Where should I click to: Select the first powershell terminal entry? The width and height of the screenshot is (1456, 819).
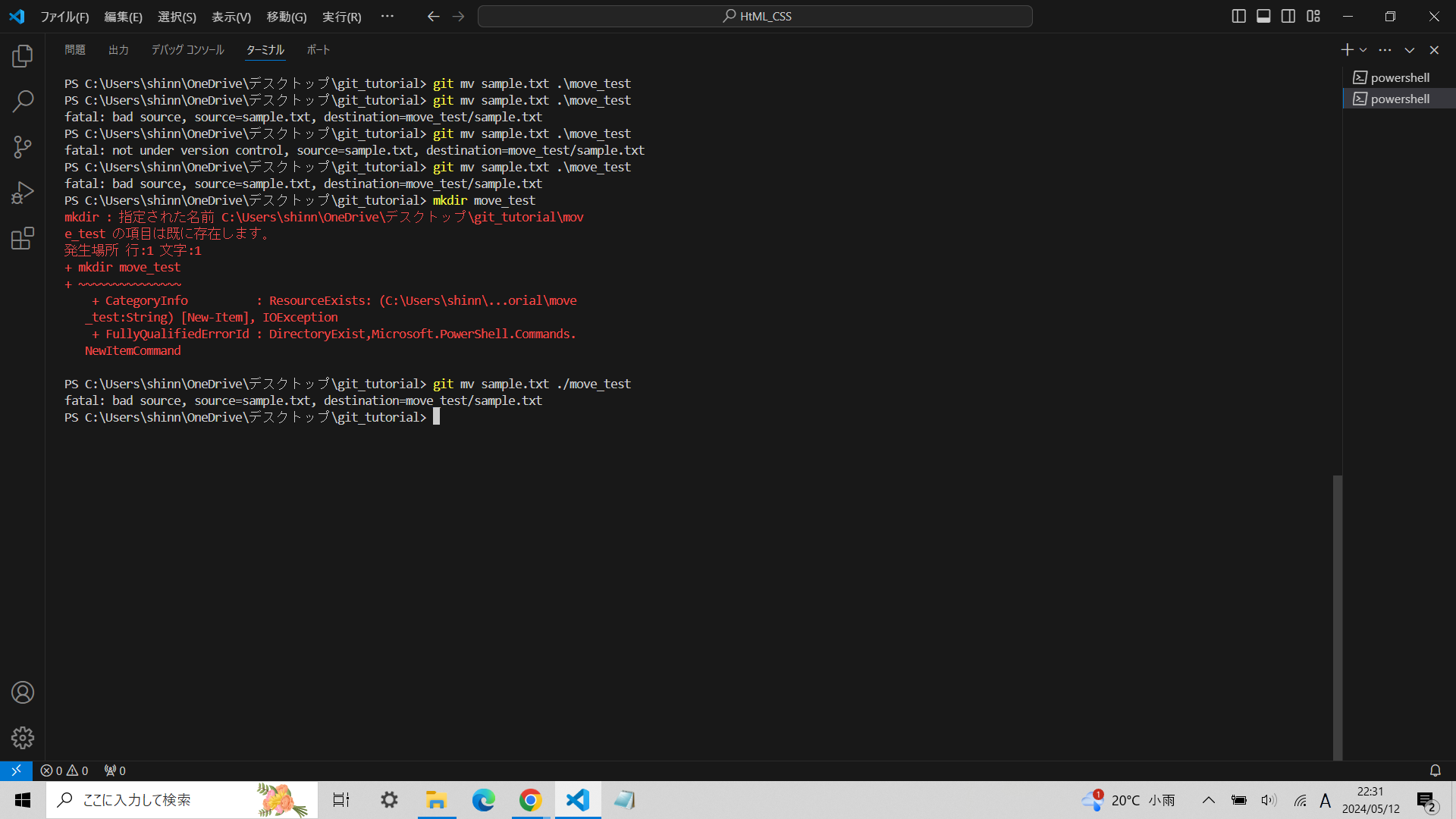click(x=1399, y=77)
